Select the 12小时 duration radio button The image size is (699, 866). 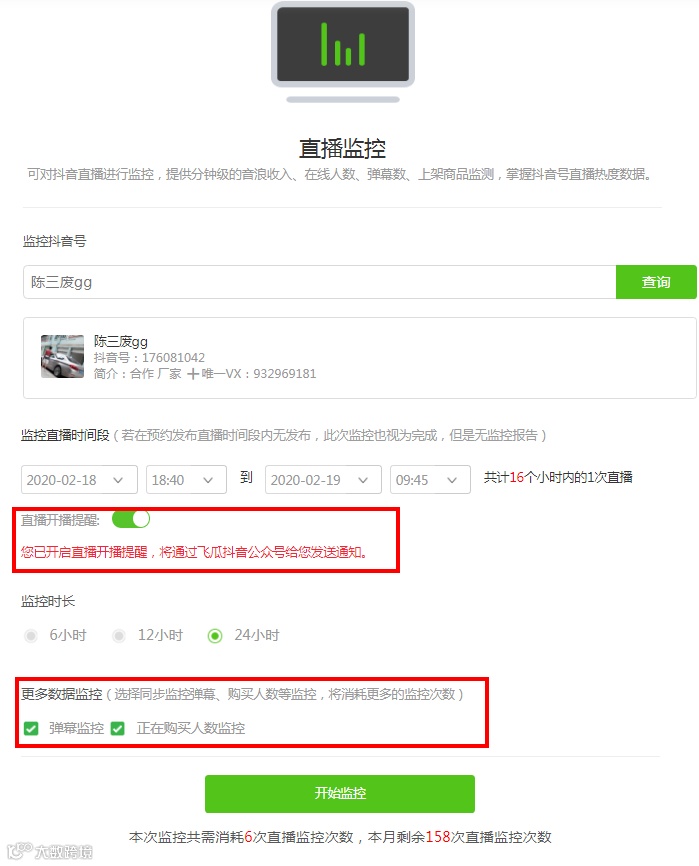coord(119,636)
